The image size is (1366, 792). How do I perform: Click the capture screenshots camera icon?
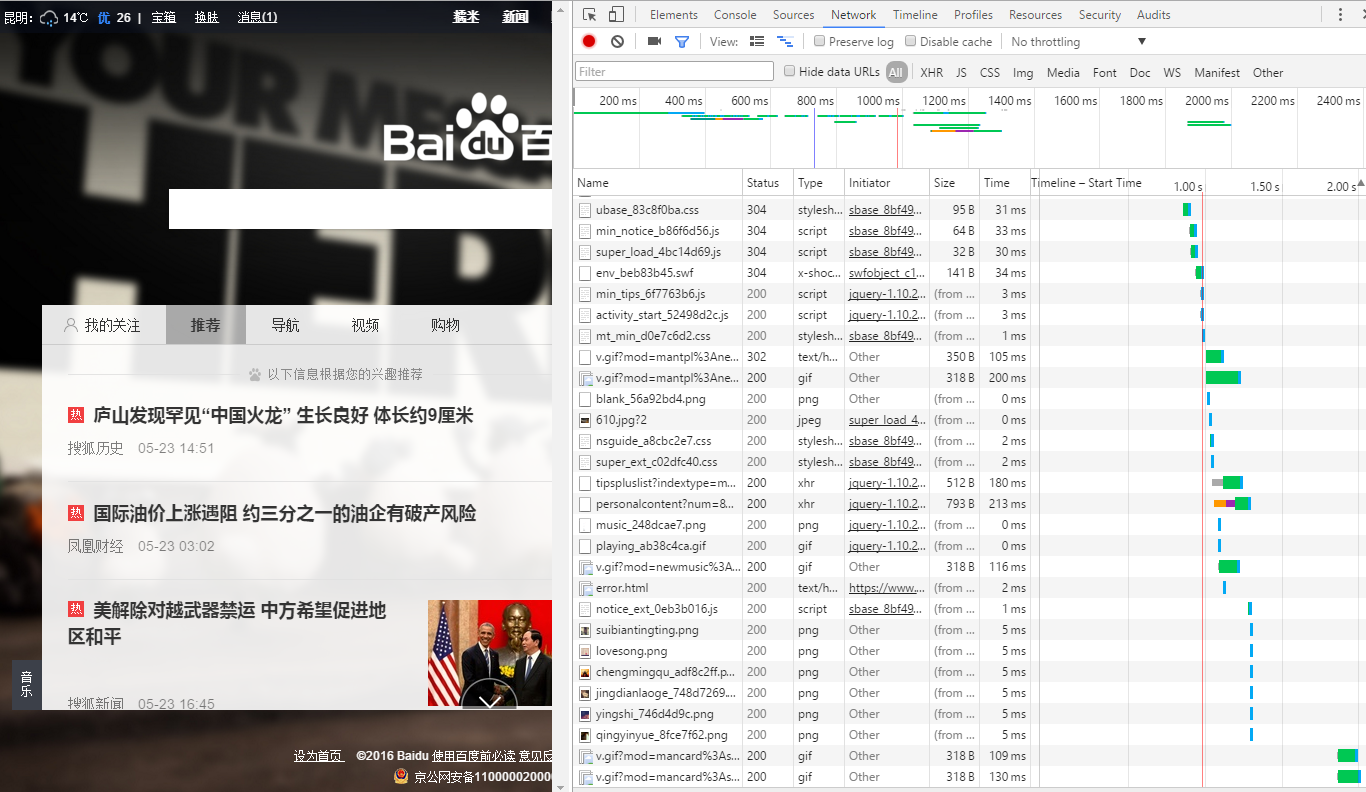coord(654,41)
